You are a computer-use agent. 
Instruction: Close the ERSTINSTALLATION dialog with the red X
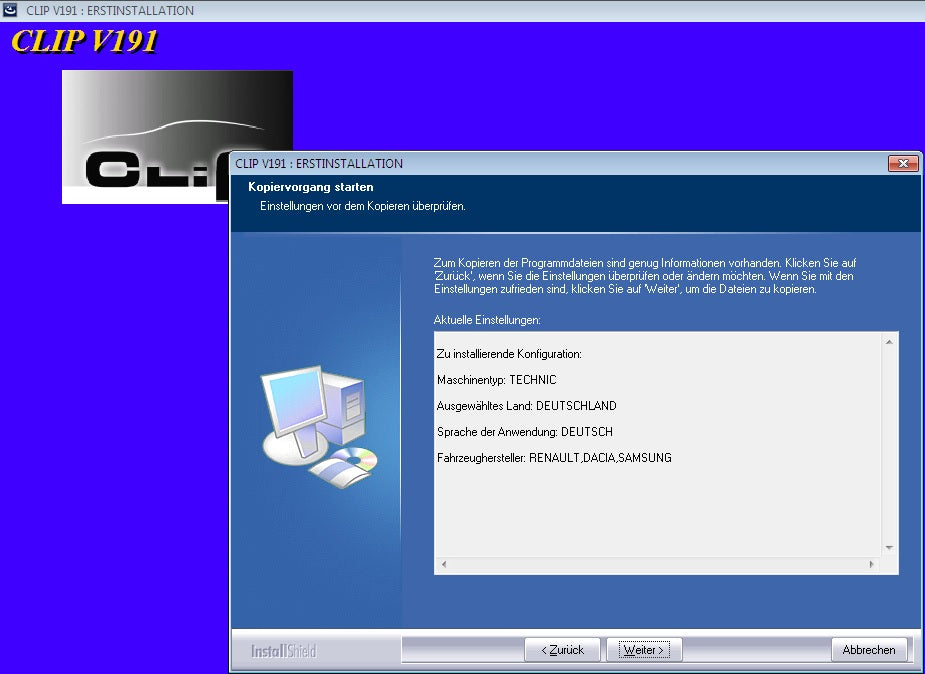click(902, 164)
